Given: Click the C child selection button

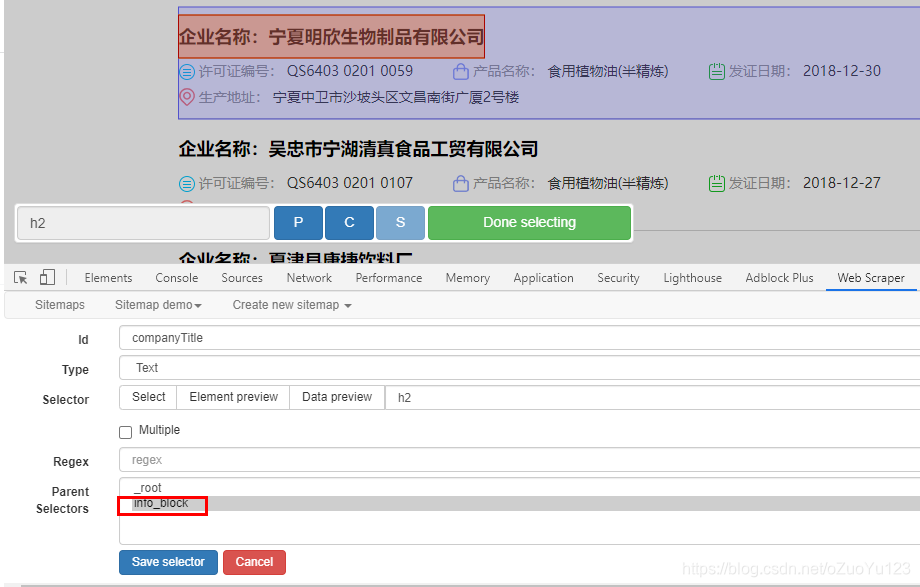Looking at the screenshot, I should pos(349,223).
